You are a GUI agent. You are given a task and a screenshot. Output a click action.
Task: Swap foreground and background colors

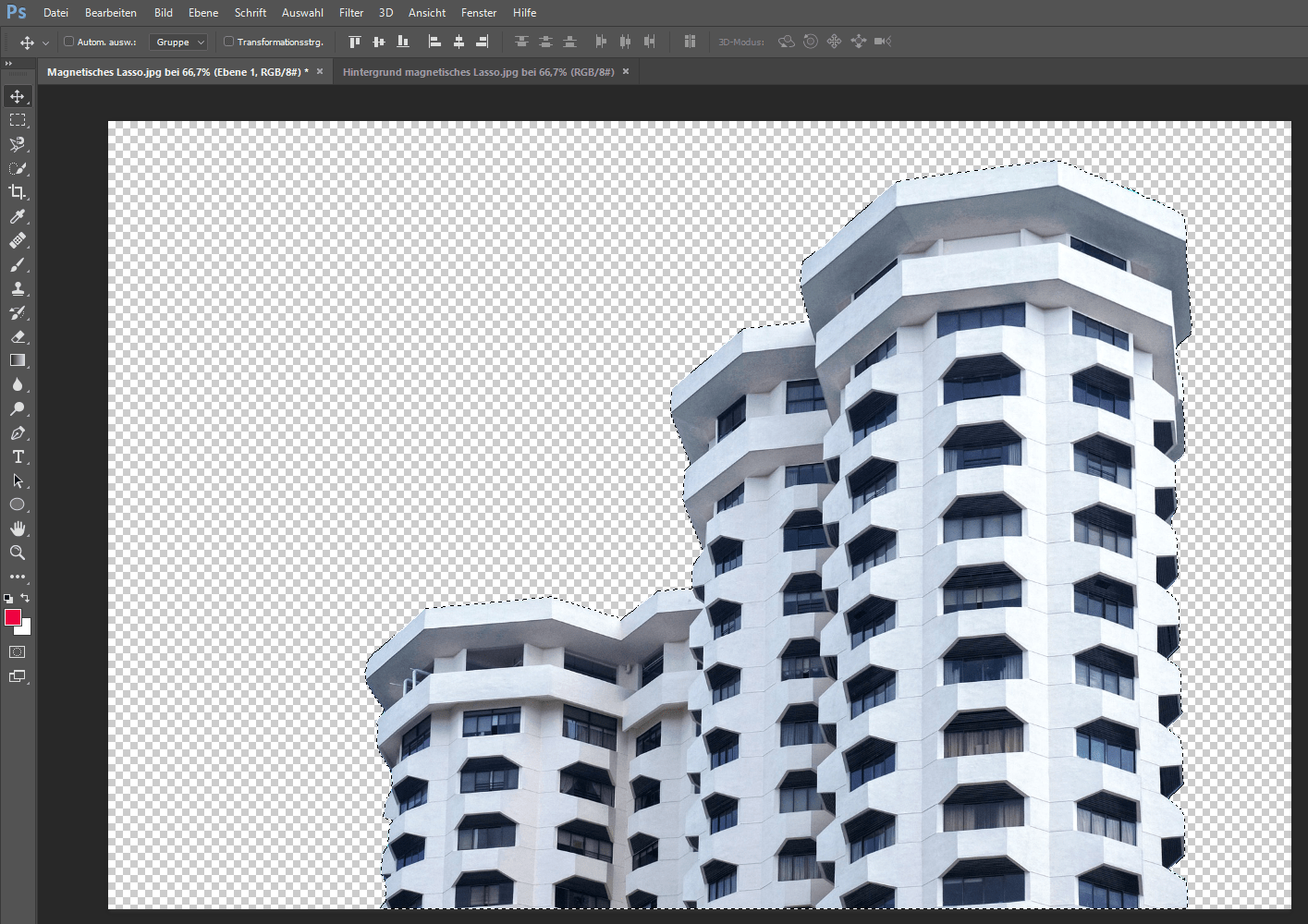(x=26, y=598)
